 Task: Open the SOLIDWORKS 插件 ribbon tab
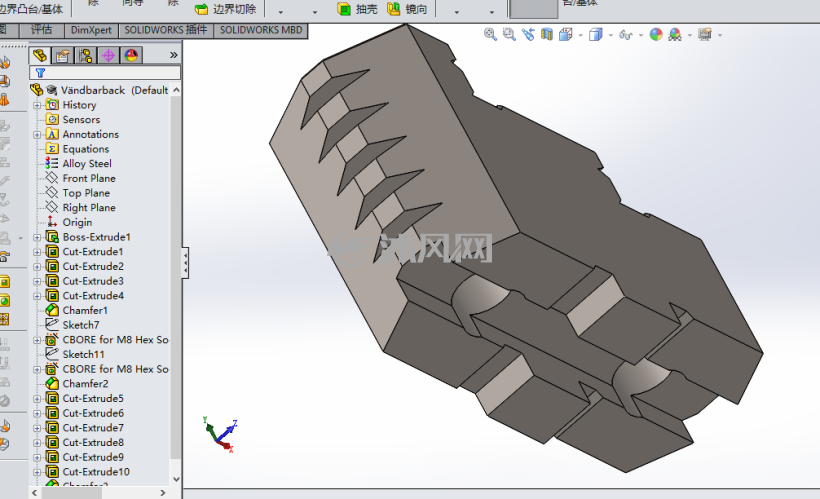[x=166, y=30]
